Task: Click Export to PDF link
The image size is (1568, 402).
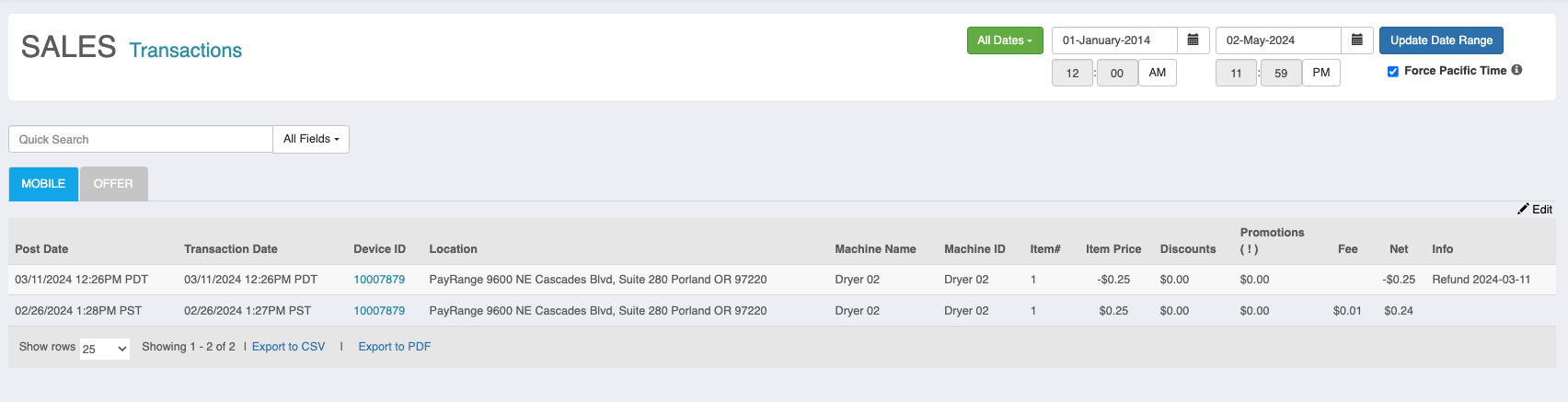Action: pyautogui.click(x=394, y=347)
